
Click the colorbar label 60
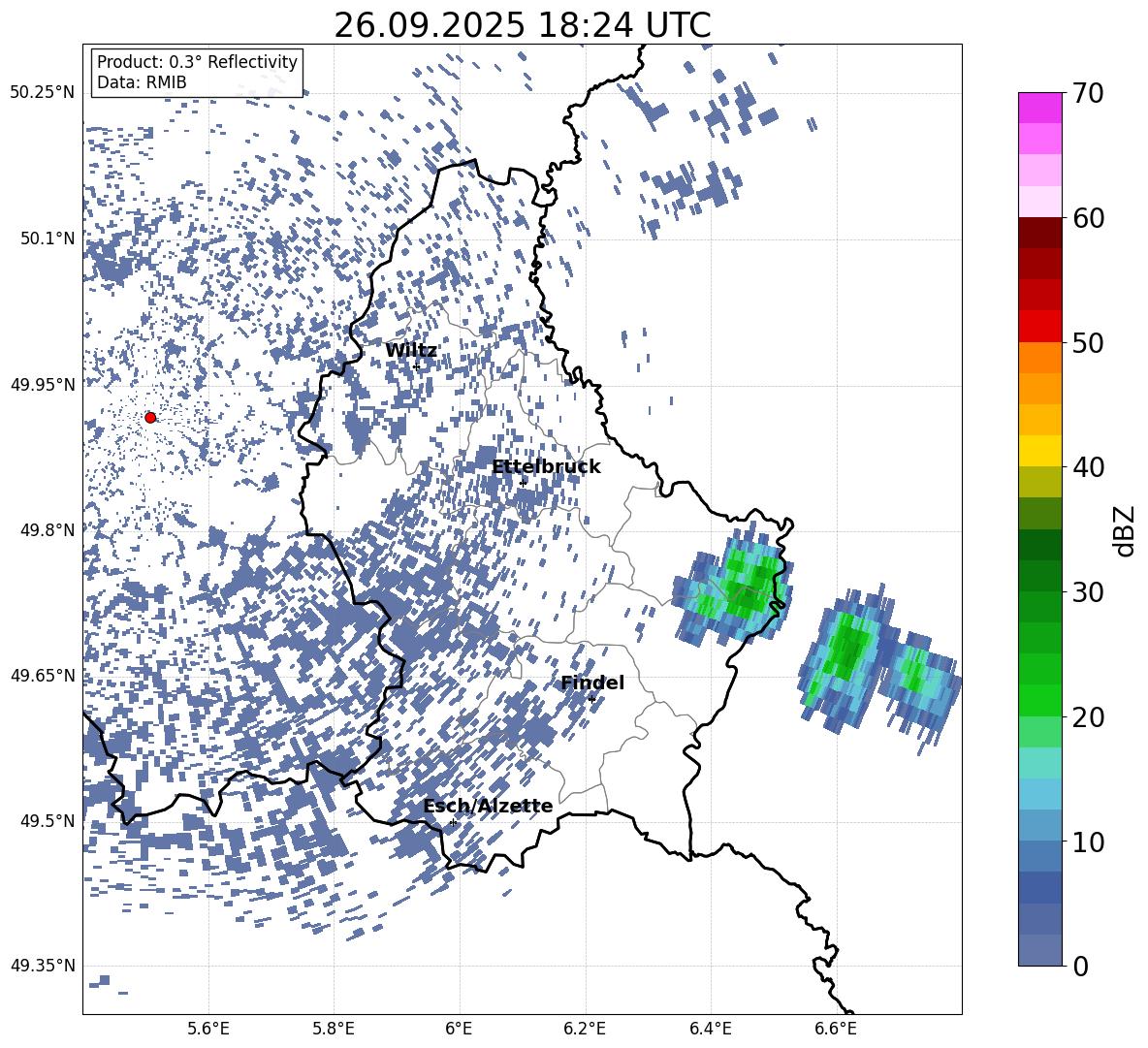pyautogui.click(x=1089, y=218)
